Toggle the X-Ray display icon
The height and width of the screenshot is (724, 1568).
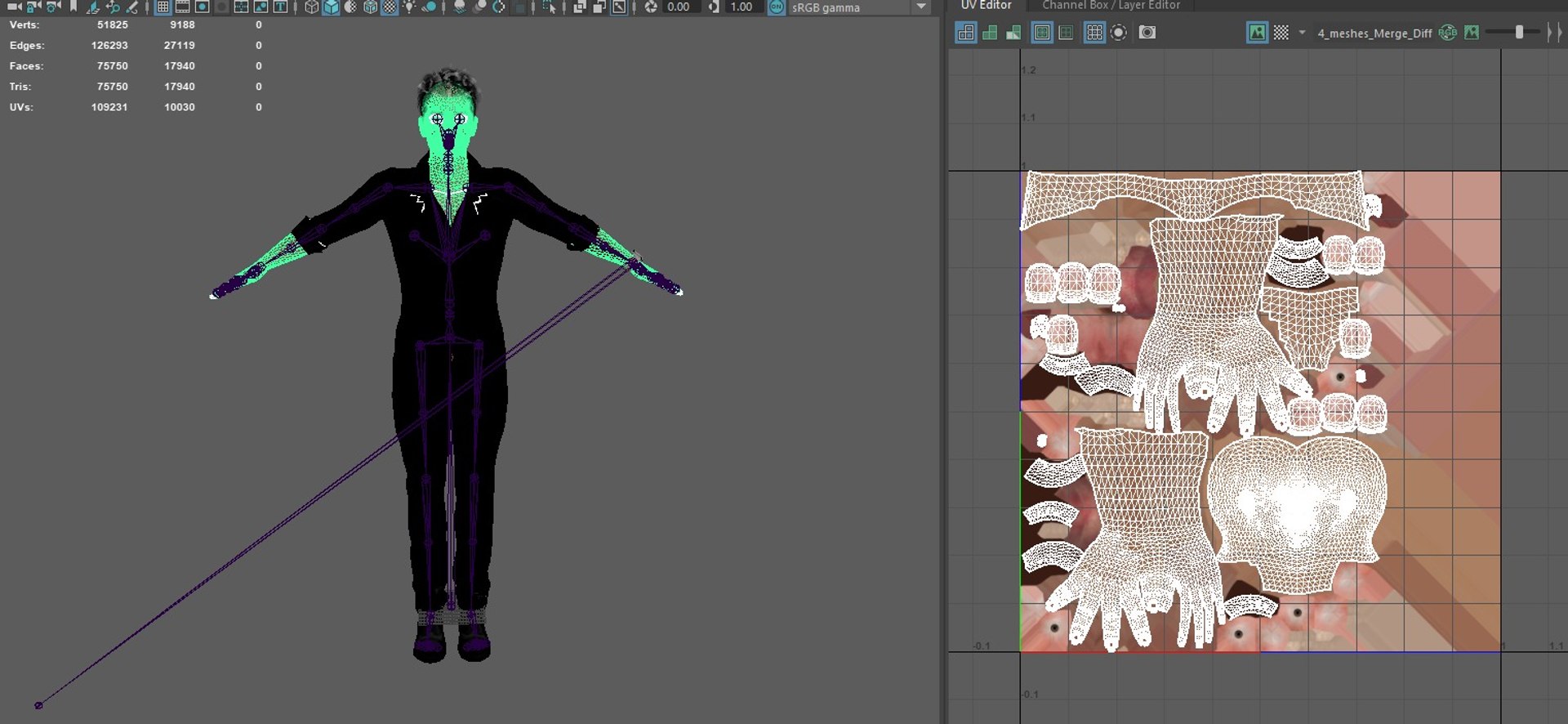(579, 7)
